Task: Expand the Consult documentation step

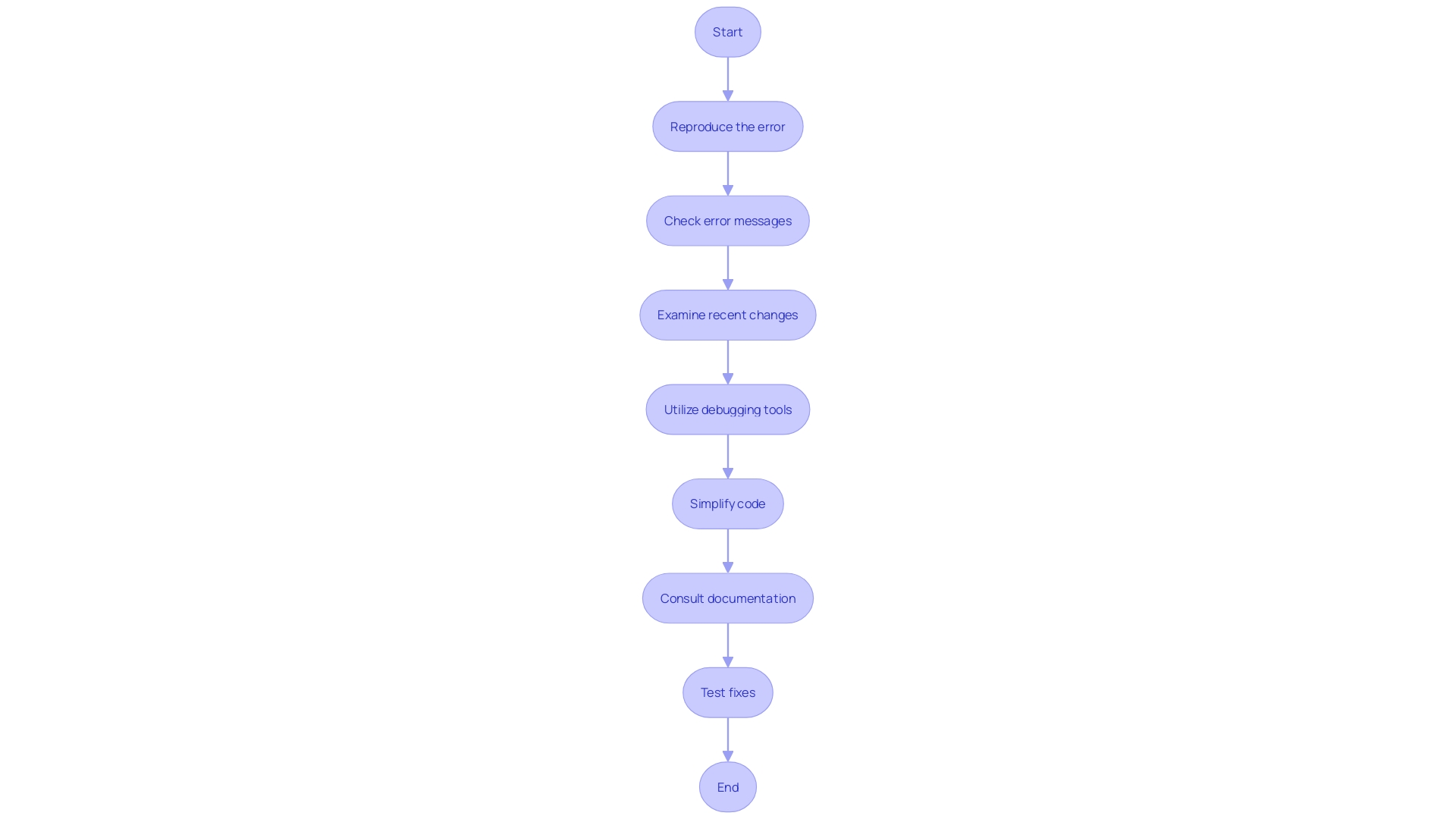Action: click(x=727, y=597)
